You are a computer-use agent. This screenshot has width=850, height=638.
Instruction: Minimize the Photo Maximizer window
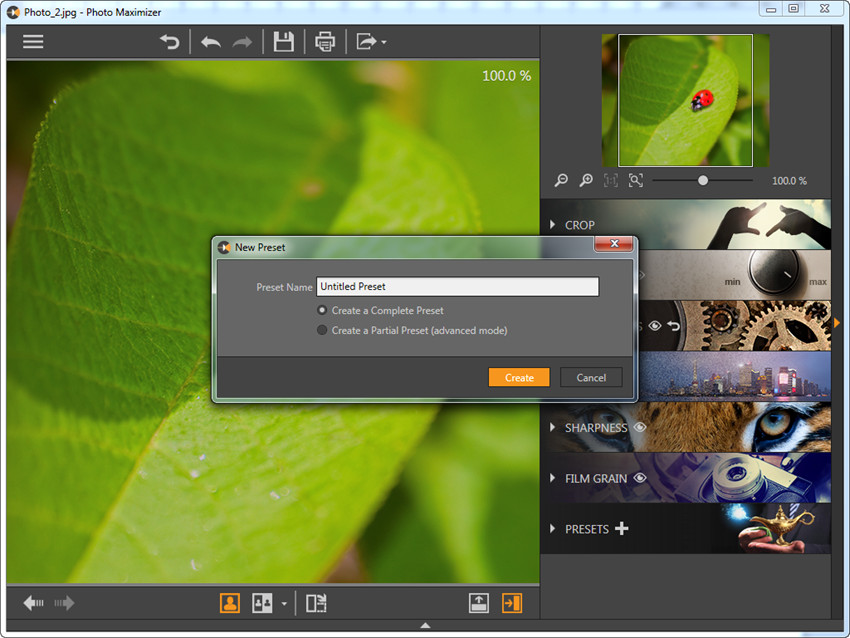pyautogui.click(x=771, y=9)
